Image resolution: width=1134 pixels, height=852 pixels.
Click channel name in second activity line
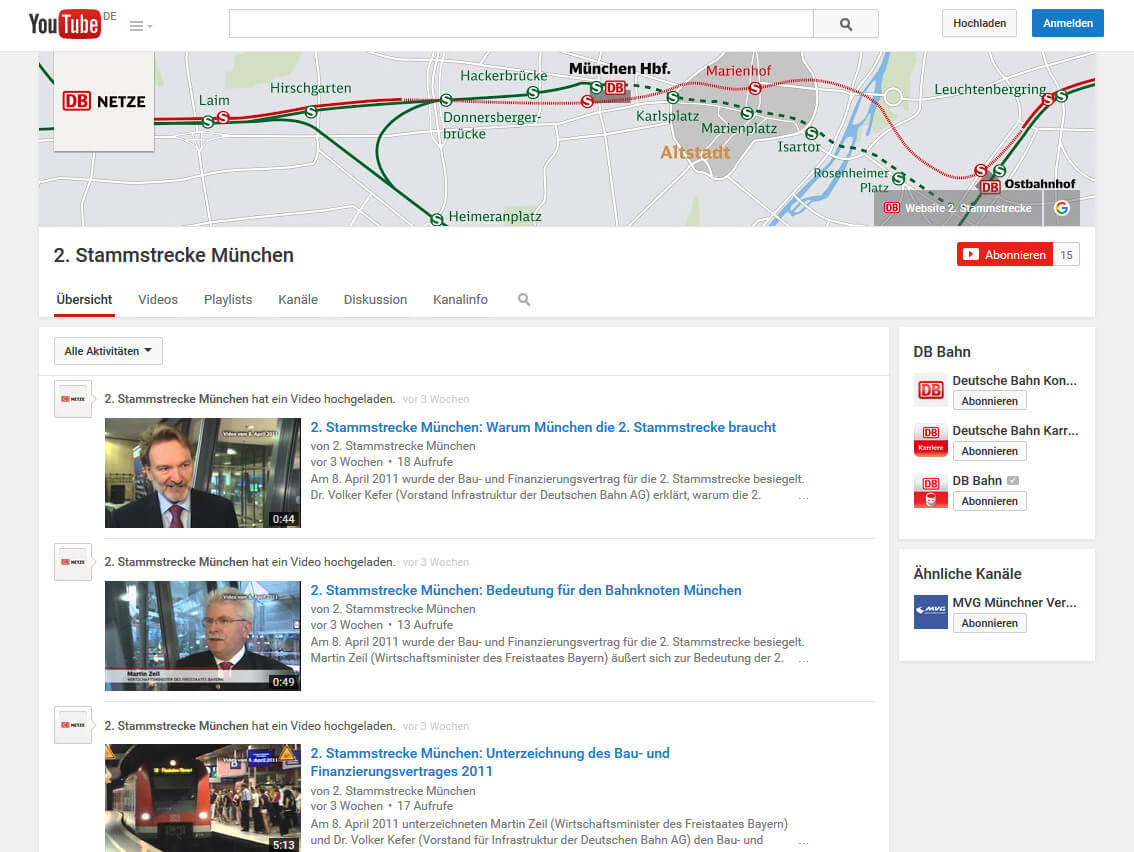[176, 562]
